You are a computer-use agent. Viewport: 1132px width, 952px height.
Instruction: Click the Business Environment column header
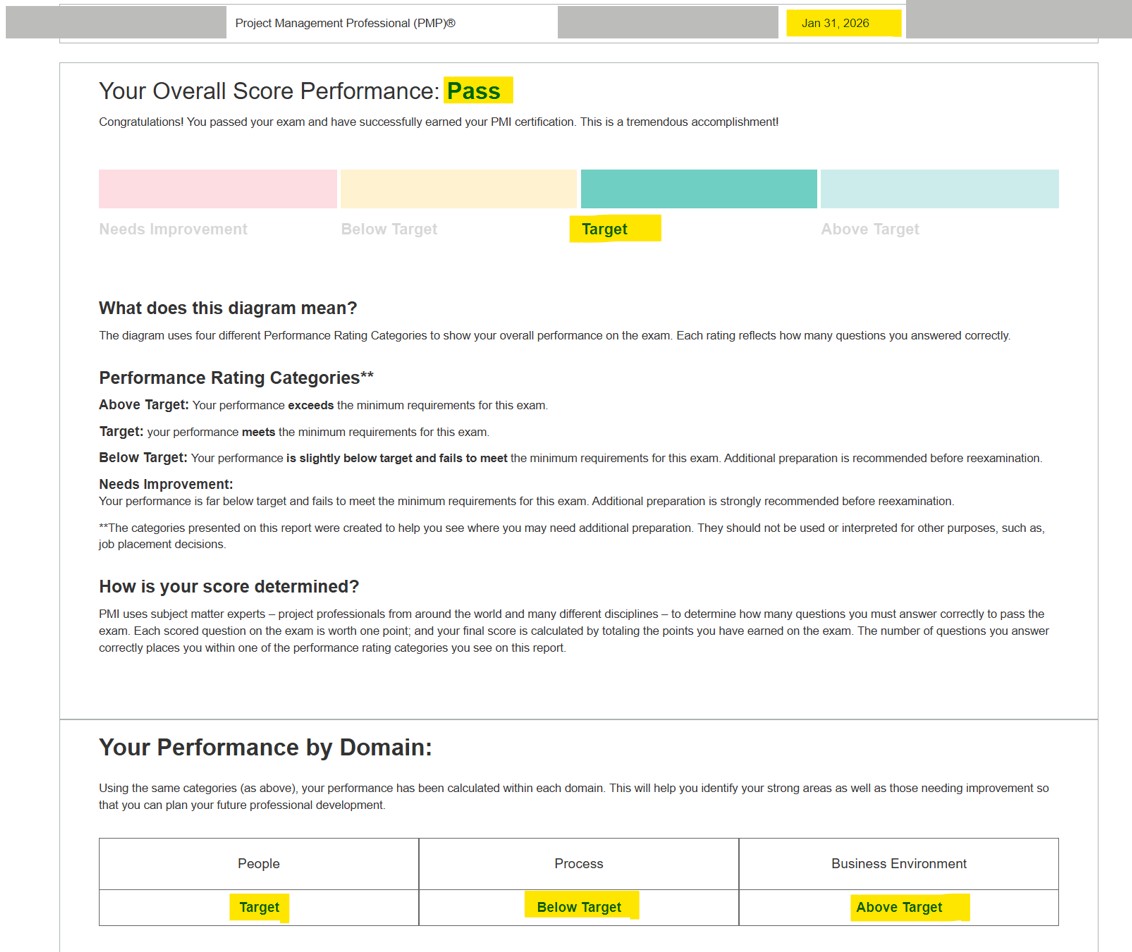[x=899, y=864]
